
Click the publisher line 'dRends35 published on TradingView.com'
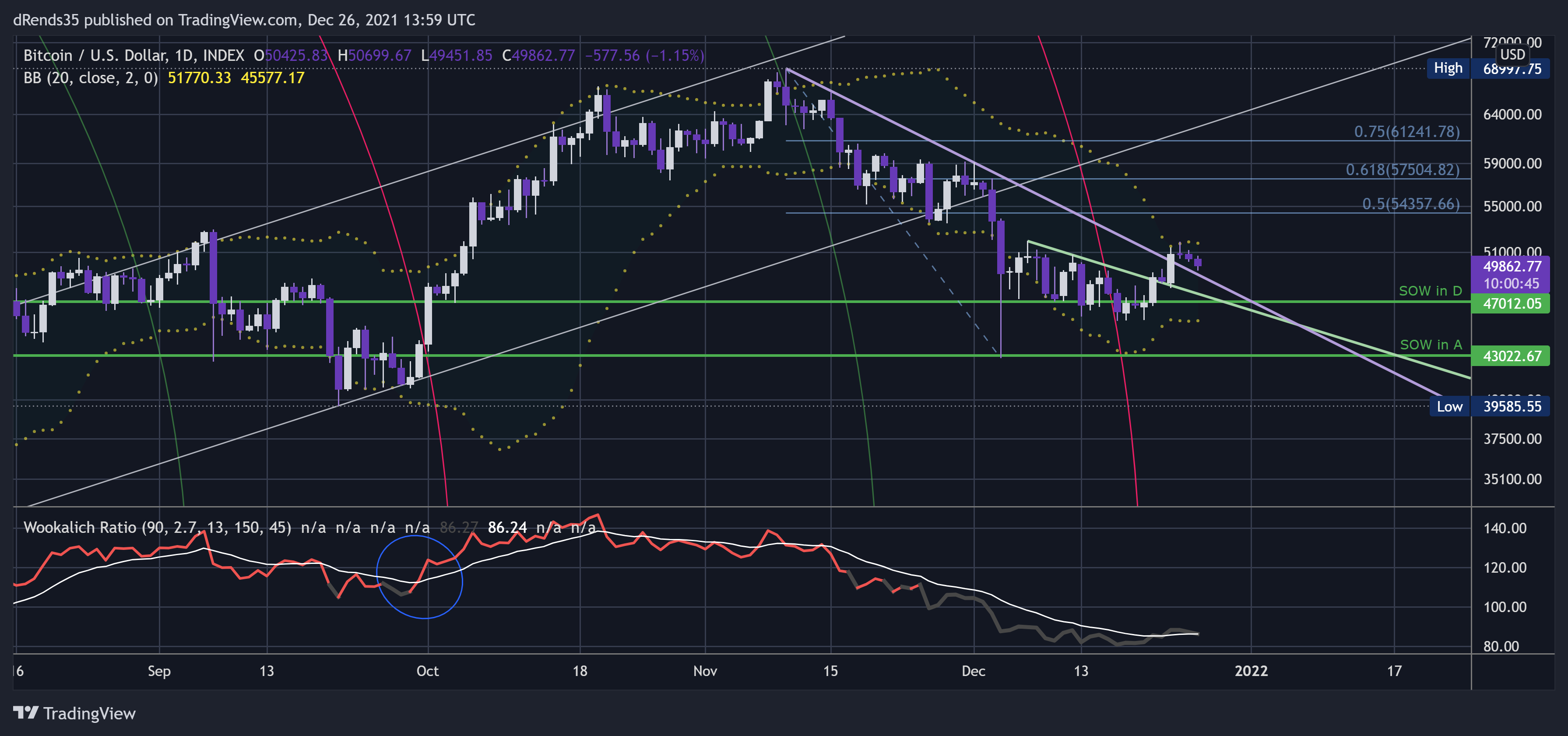click(x=156, y=20)
